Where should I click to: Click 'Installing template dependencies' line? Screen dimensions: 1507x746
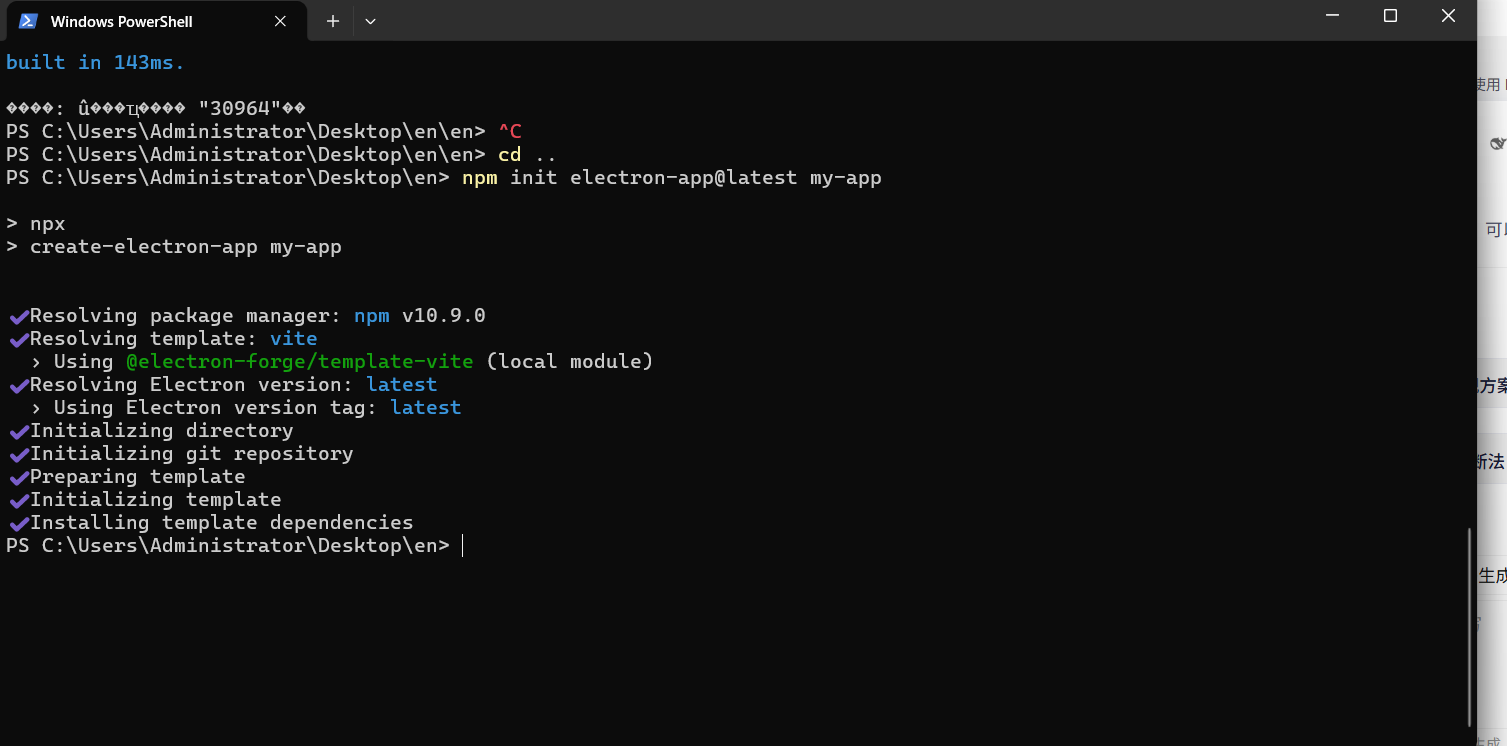click(212, 522)
